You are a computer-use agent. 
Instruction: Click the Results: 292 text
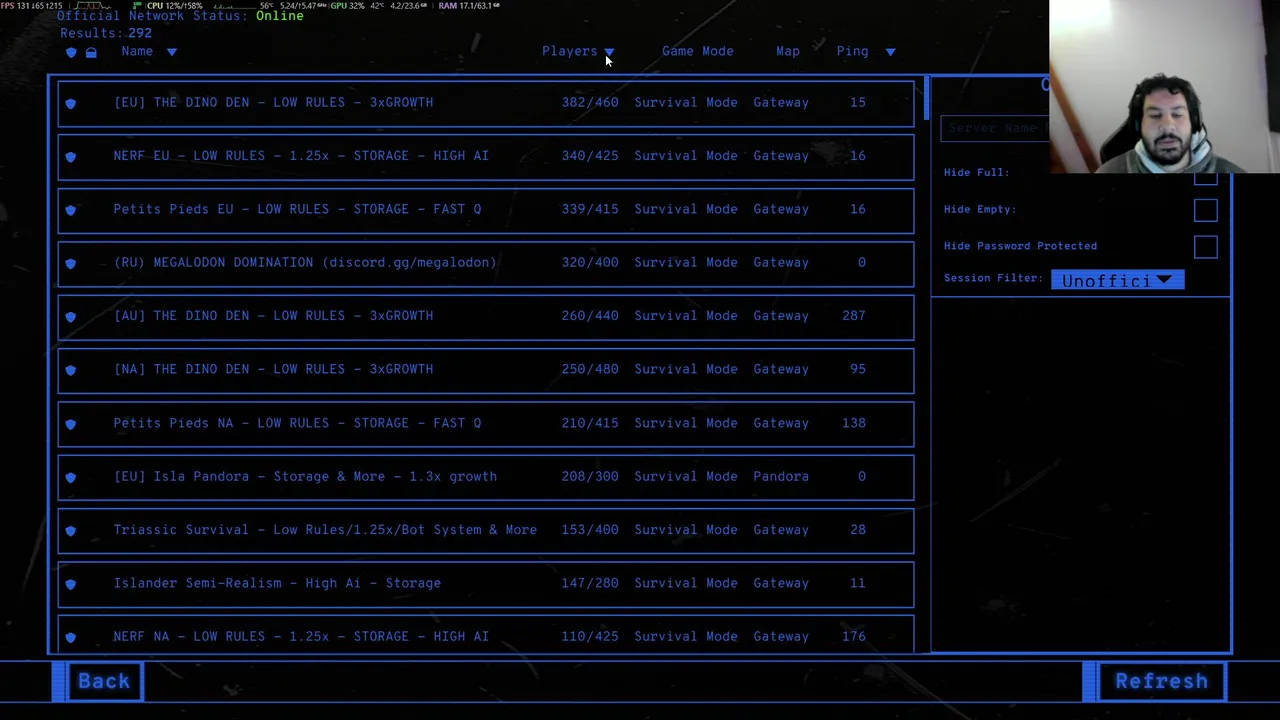(x=106, y=33)
